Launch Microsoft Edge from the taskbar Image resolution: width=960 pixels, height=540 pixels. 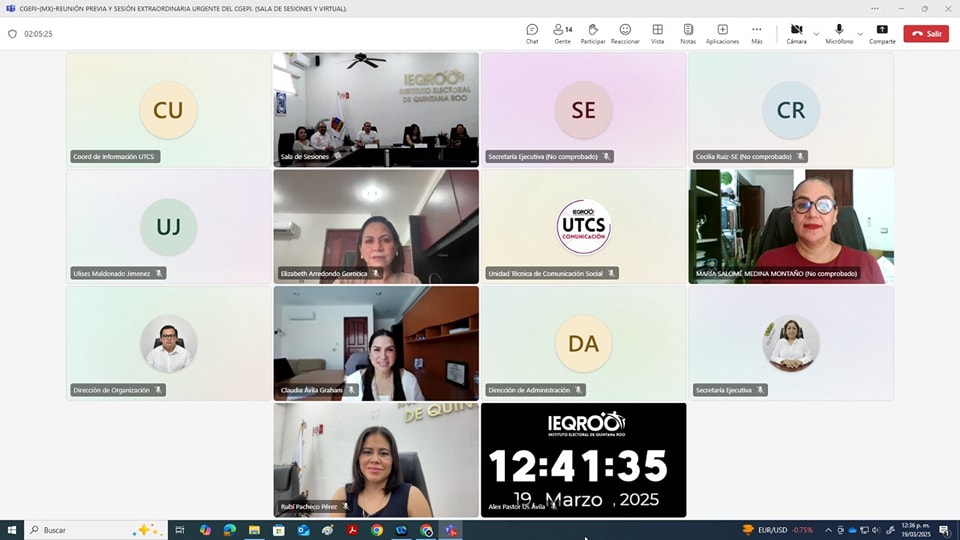230,530
